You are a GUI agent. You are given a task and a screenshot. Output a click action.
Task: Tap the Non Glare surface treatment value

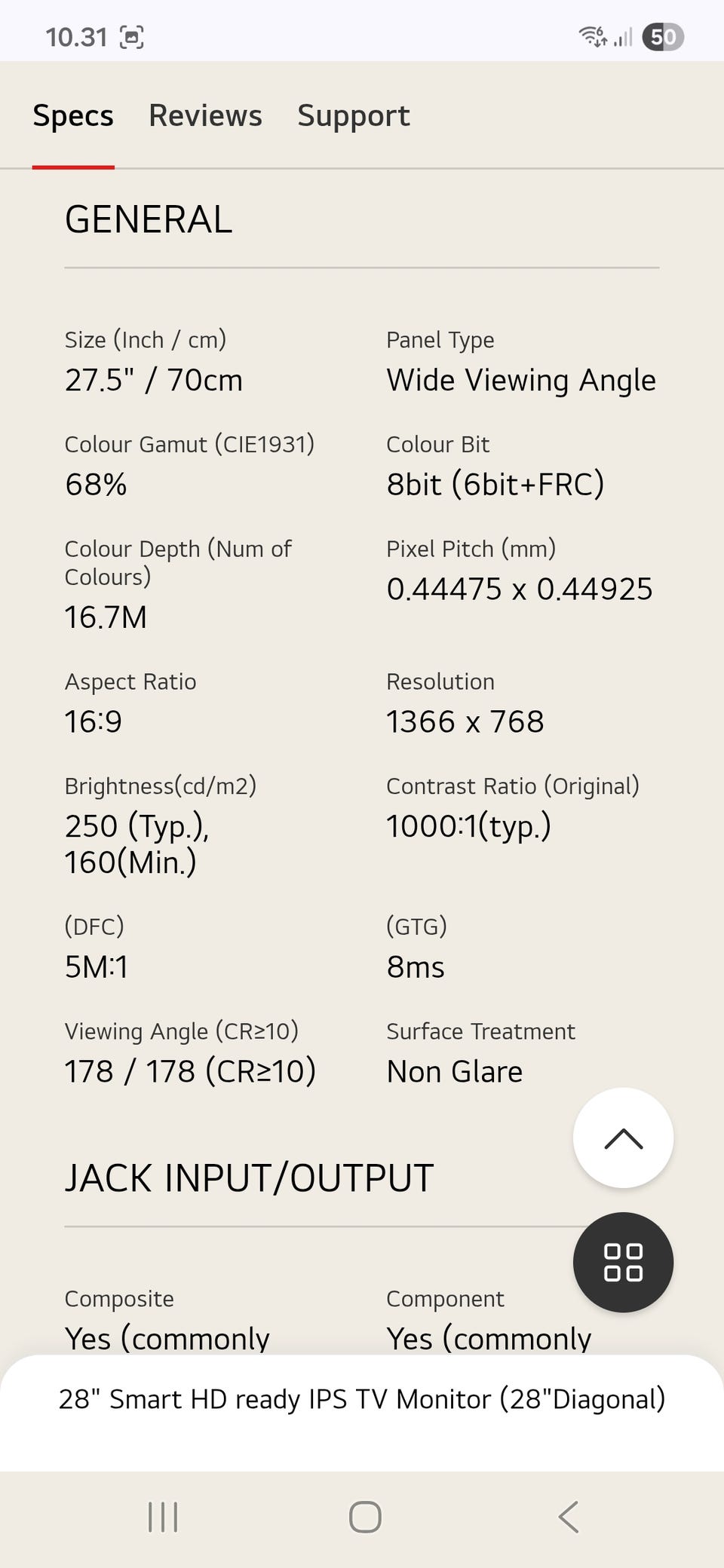(454, 1071)
